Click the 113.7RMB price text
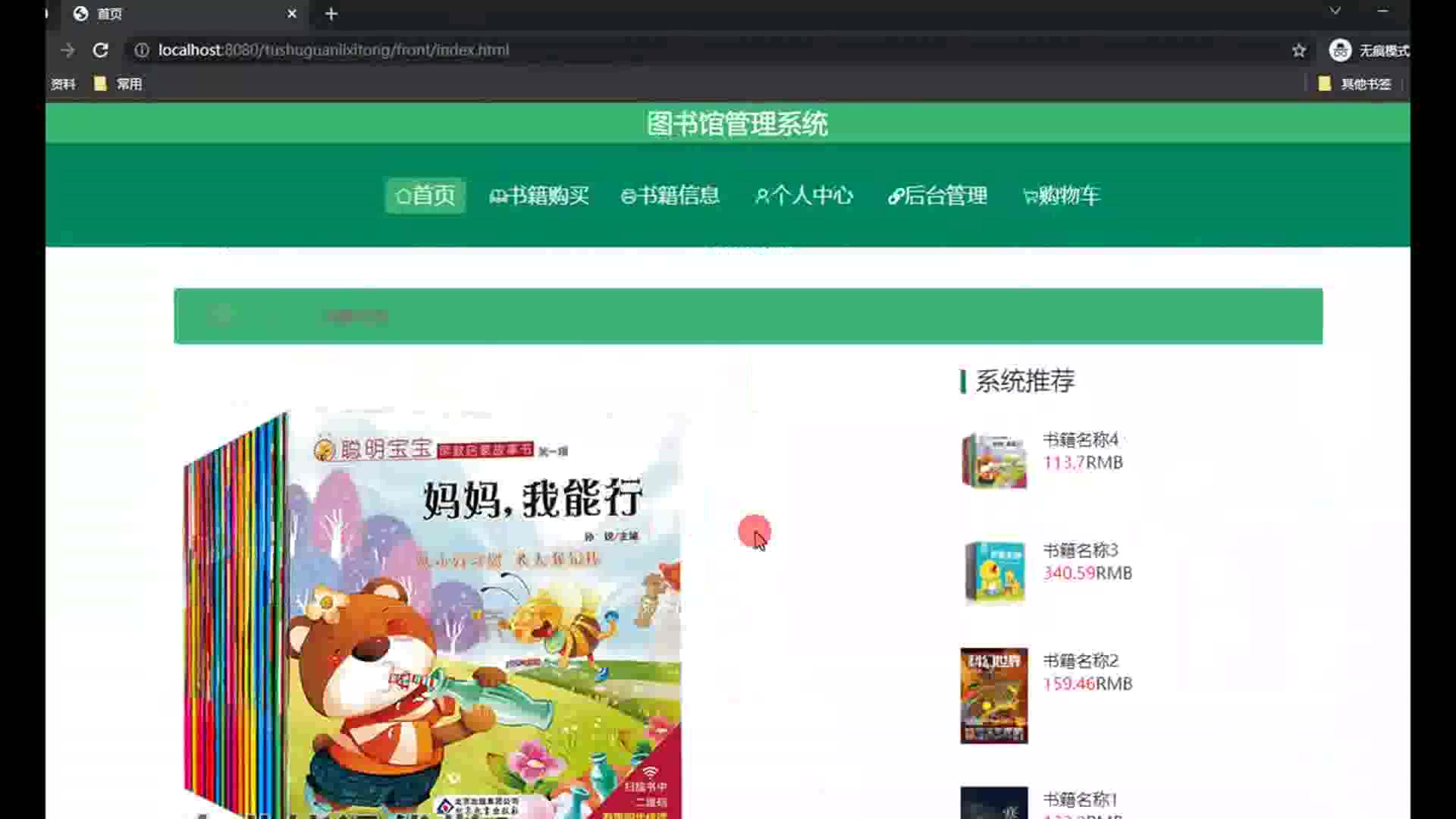The image size is (1456, 819). point(1083,463)
